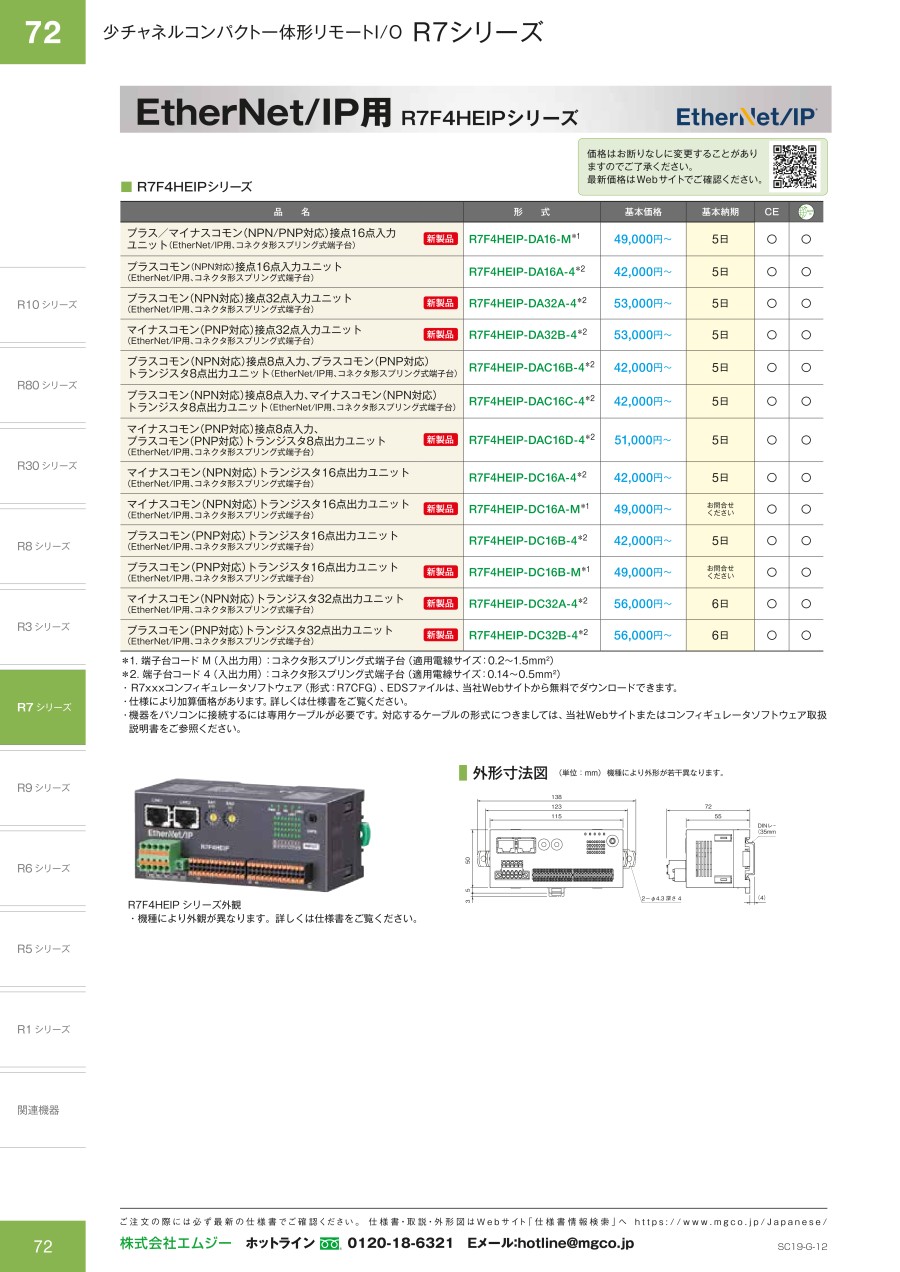The height and width of the screenshot is (1272, 900).
Task: Click the 品名 column header
Action: tap(291, 212)
